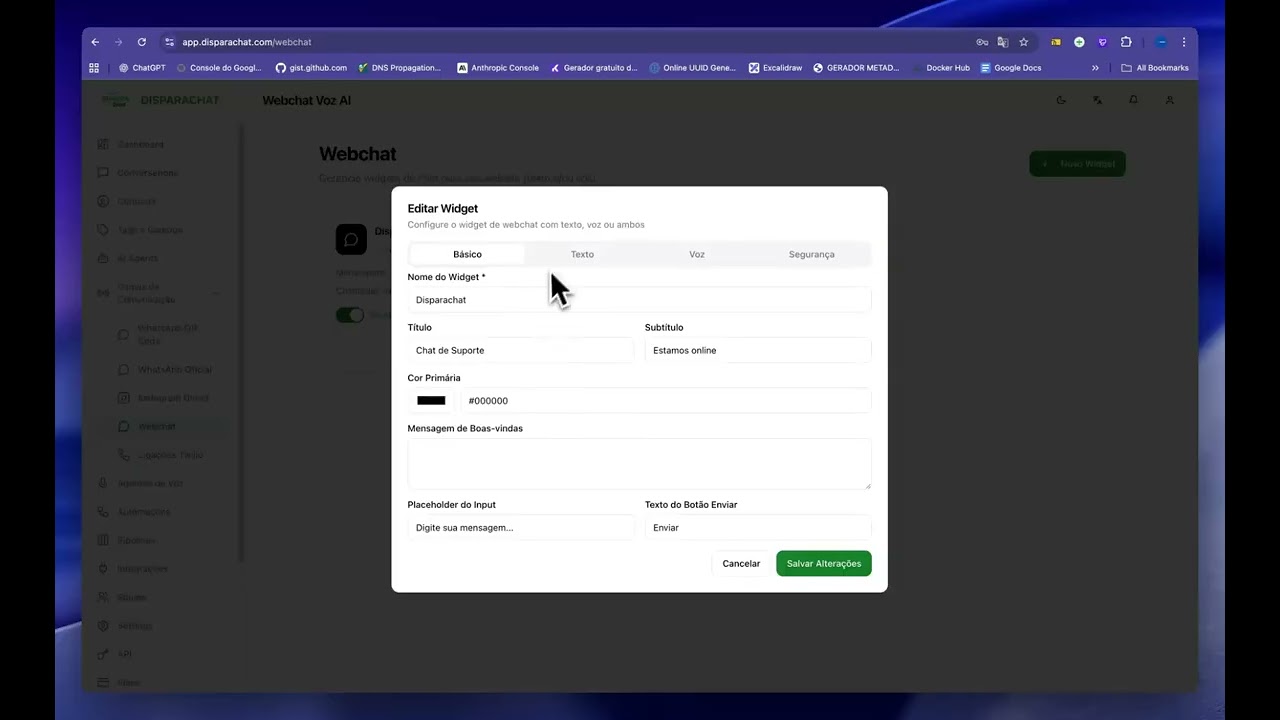Open the user profile icon in the app header
This screenshot has height=720, width=1280.
click(x=1169, y=100)
